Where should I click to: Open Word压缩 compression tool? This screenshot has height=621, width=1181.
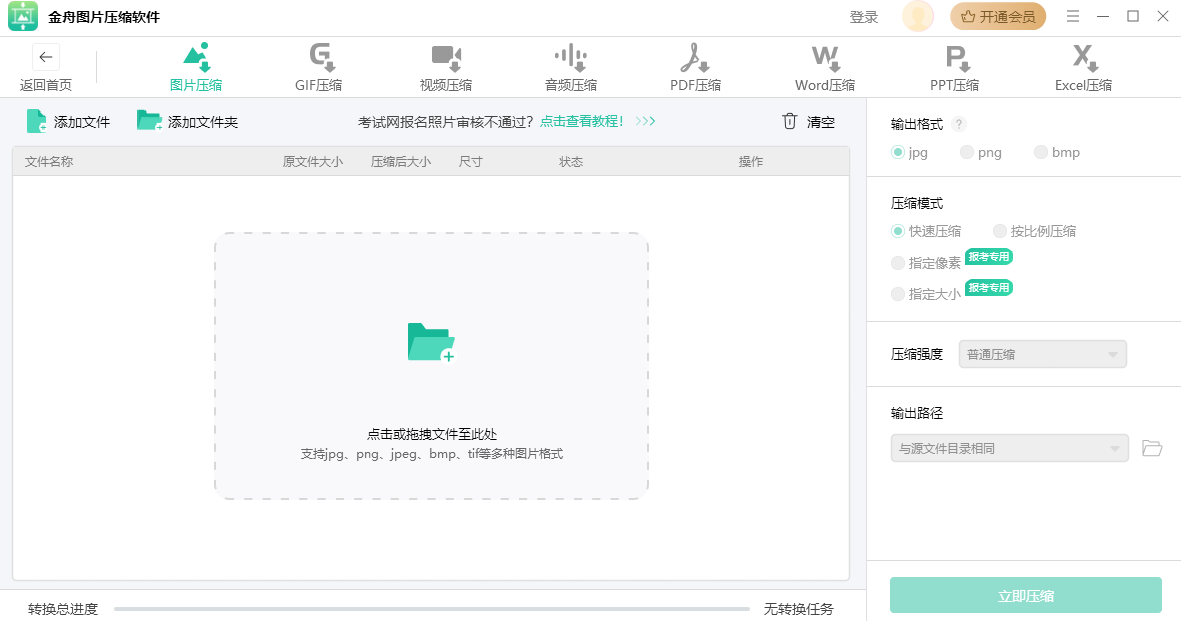825,57
